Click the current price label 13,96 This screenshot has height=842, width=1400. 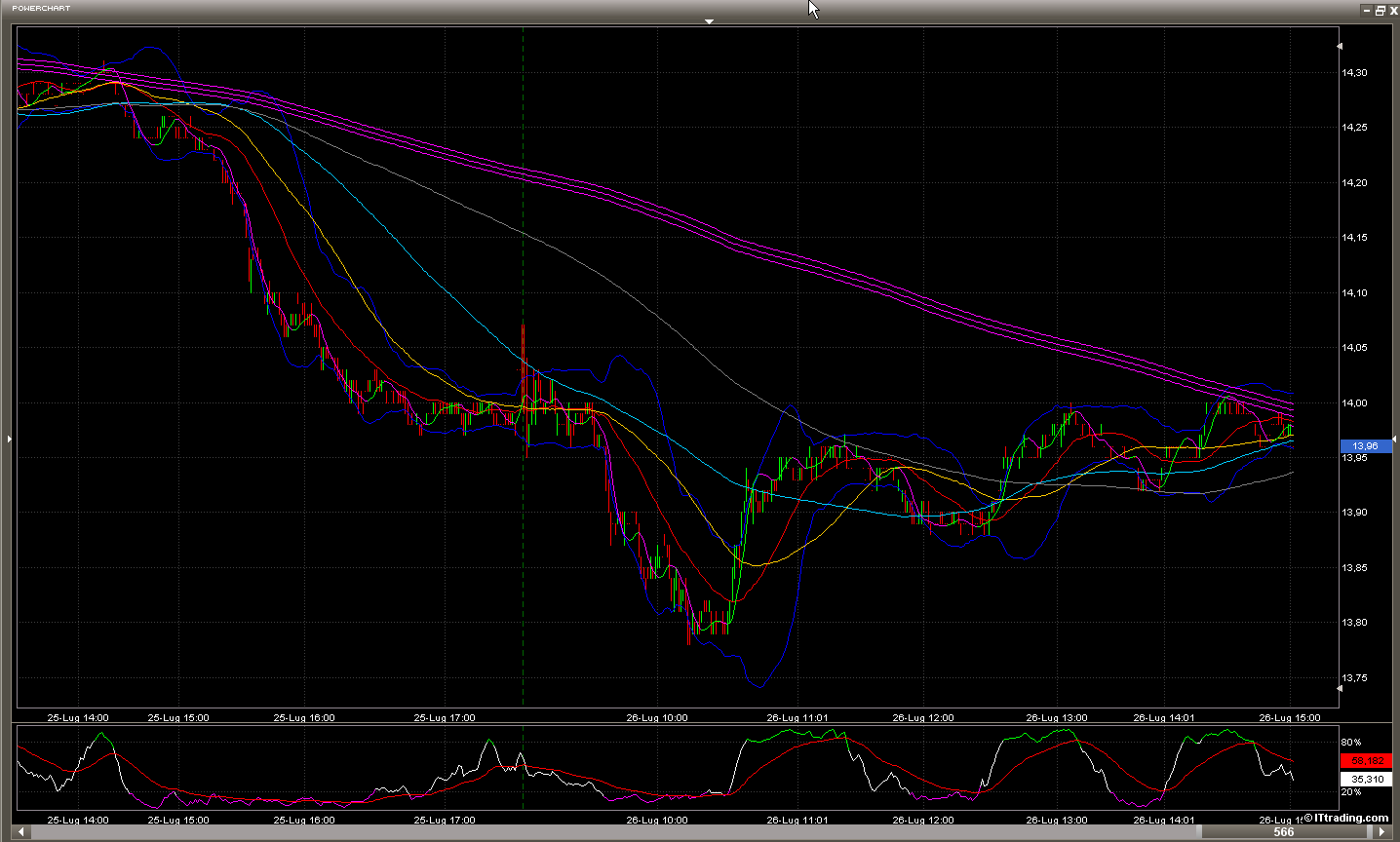pyautogui.click(x=1366, y=446)
